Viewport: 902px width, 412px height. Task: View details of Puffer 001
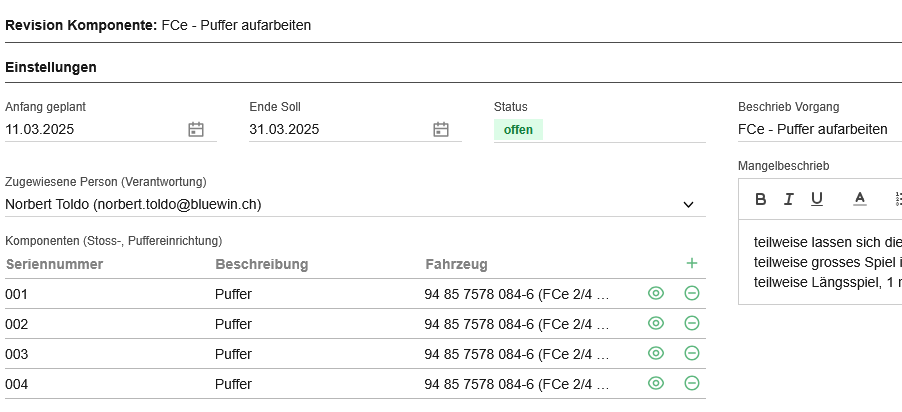pyautogui.click(x=656, y=293)
